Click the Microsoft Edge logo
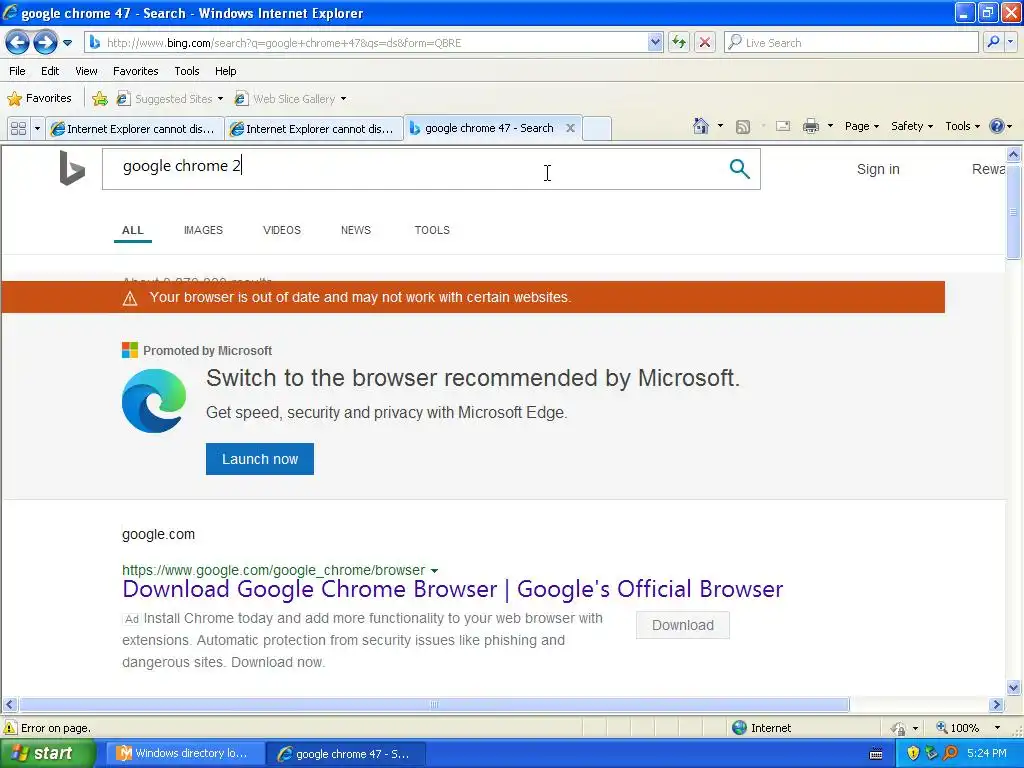Viewport: 1024px width, 768px height. 153,401
